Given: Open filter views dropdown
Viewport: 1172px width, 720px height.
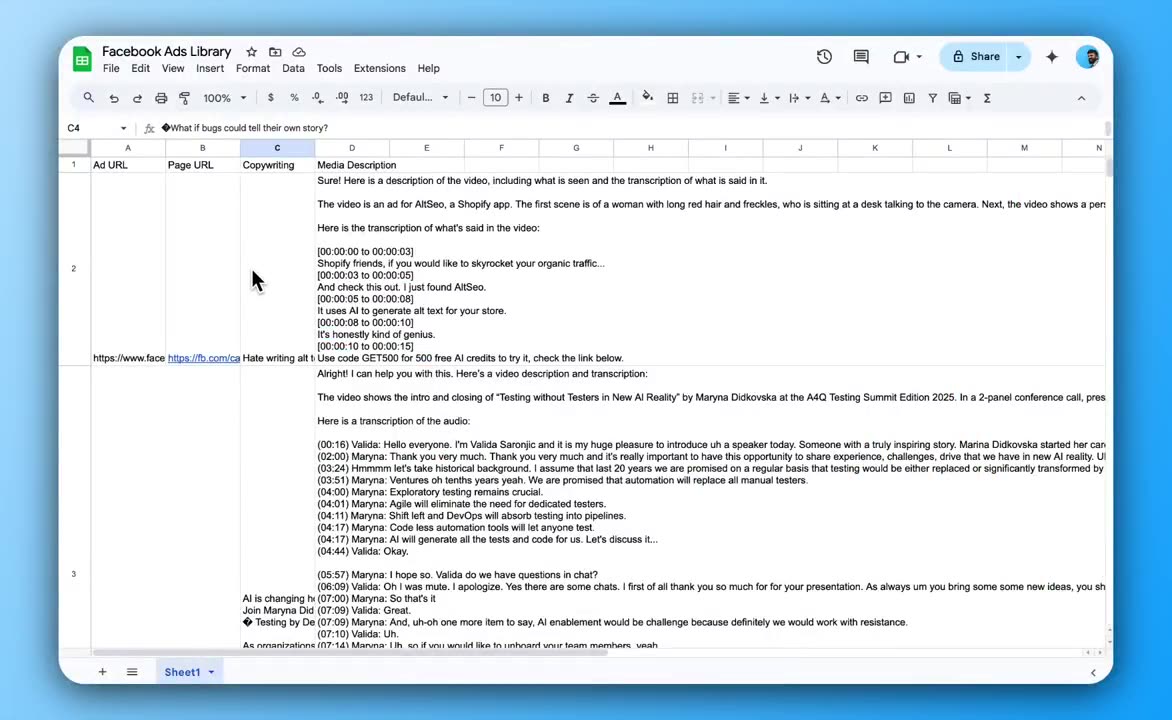Looking at the screenshot, I should pos(959,98).
